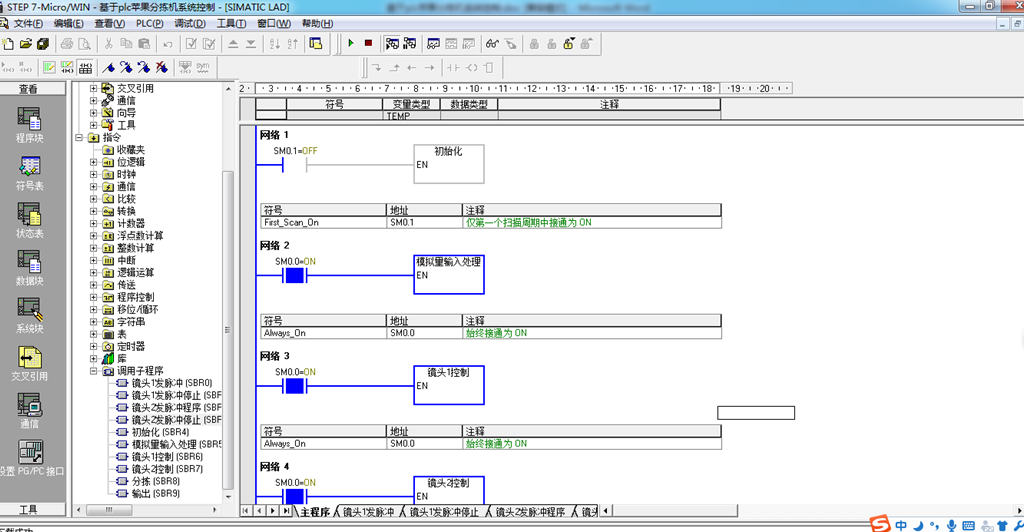The image size is (1024, 532).
Task: Open Symbol Table in navigation bar
Action: tap(29, 173)
